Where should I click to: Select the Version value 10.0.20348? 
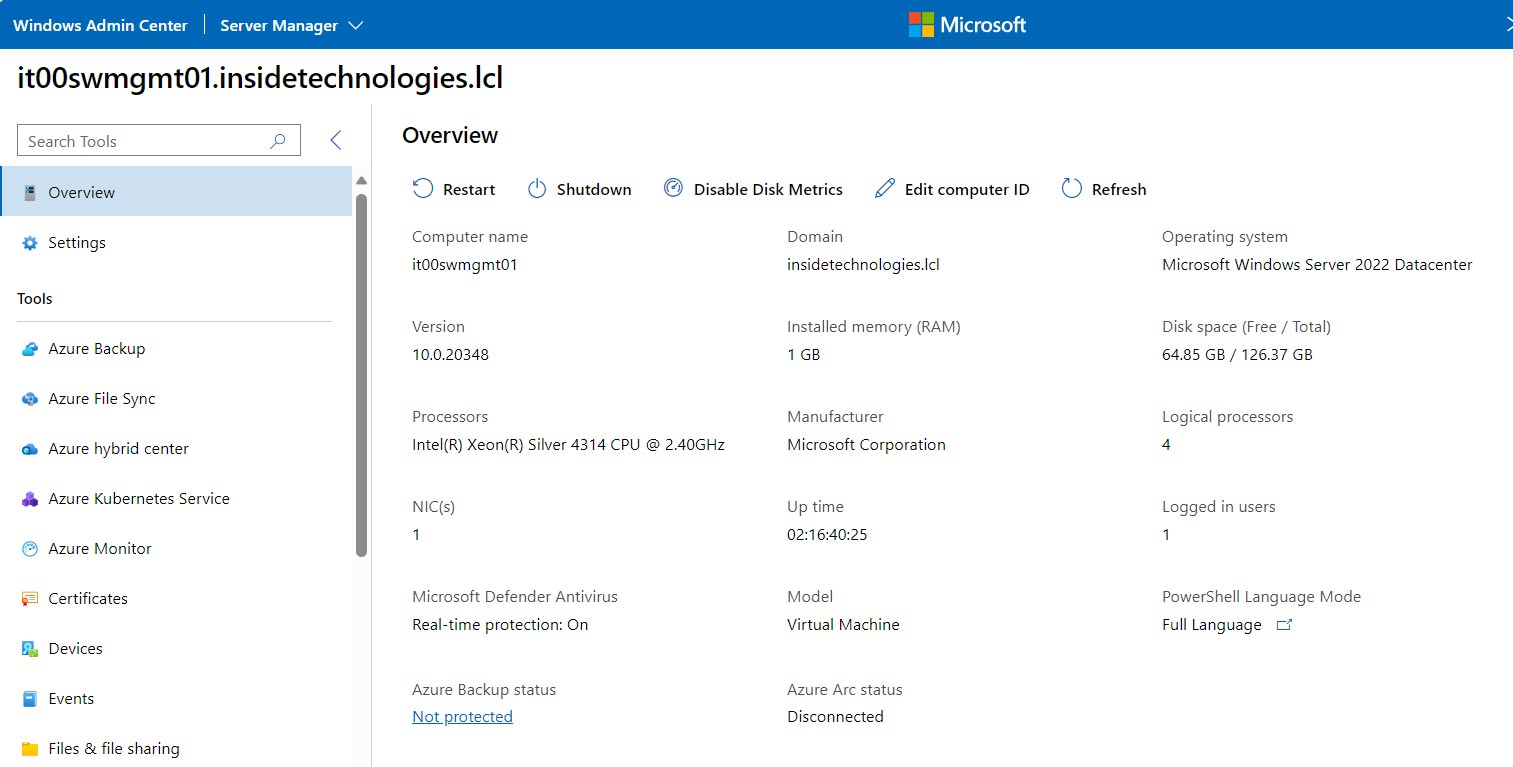450,355
